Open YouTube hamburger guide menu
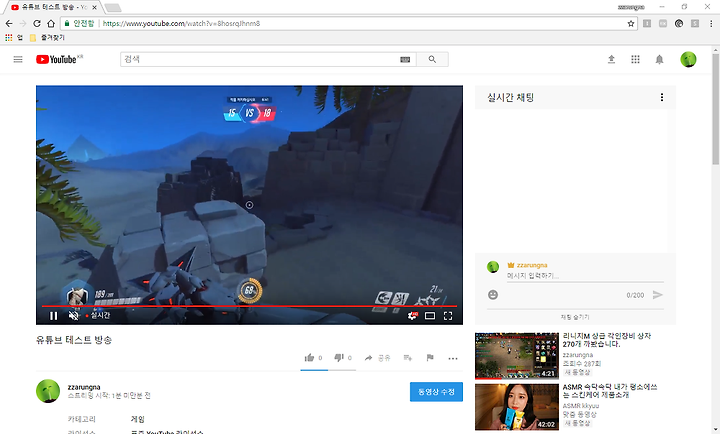The width and height of the screenshot is (720, 434). pyautogui.click(x=18, y=59)
